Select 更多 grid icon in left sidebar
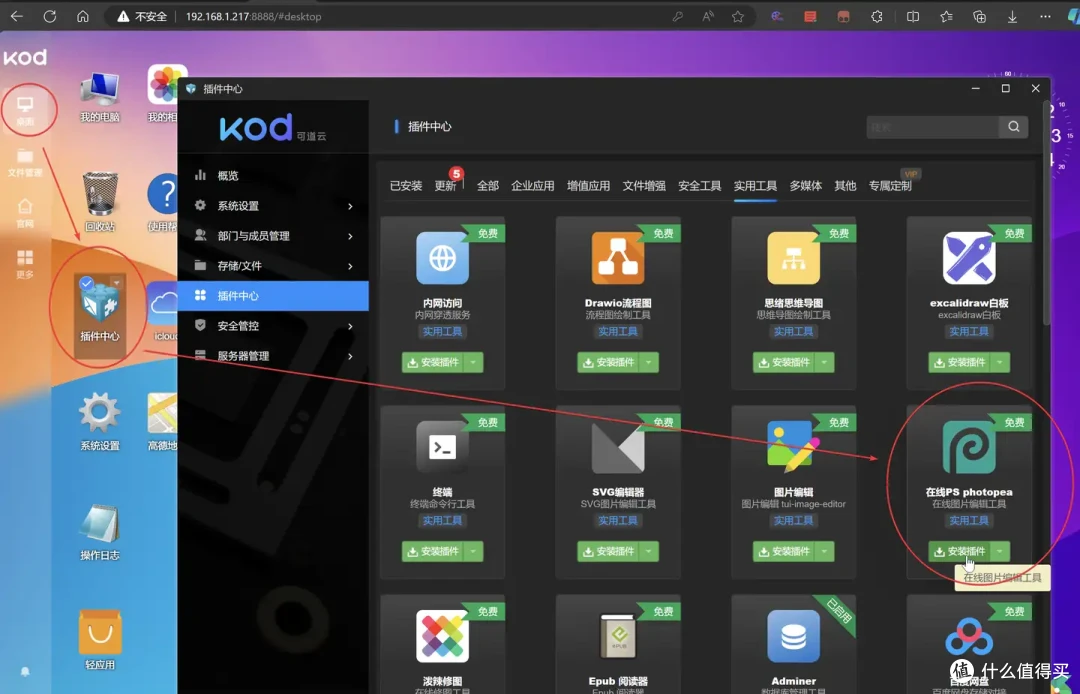The image size is (1080, 694). (25, 264)
